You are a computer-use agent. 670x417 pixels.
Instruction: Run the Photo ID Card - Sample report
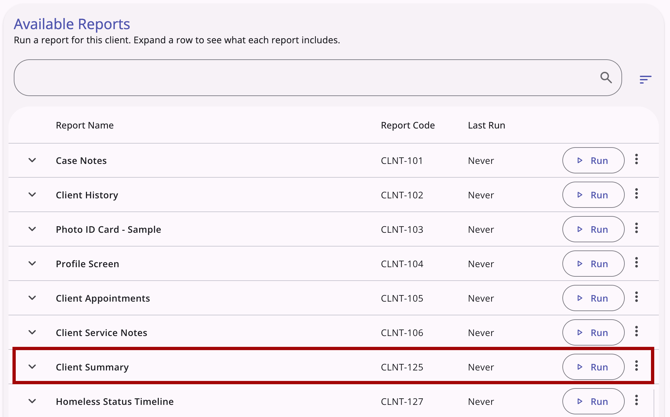[x=593, y=229]
